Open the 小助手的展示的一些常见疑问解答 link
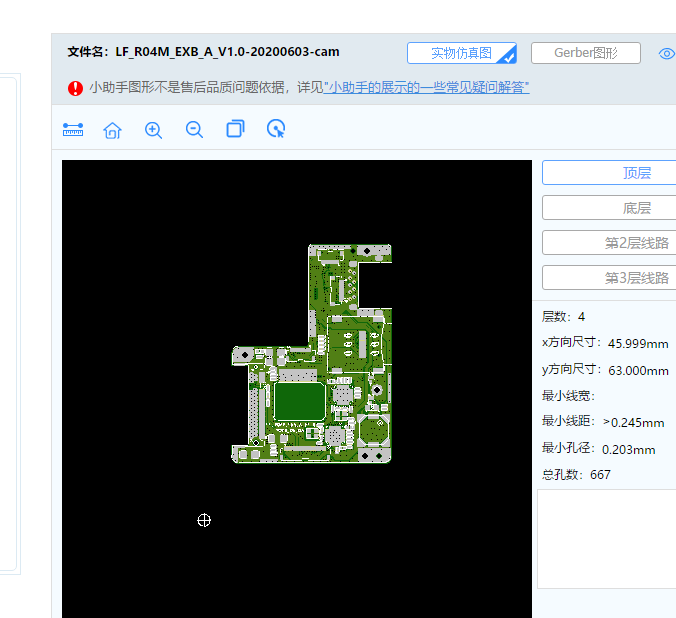 coord(426,88)
